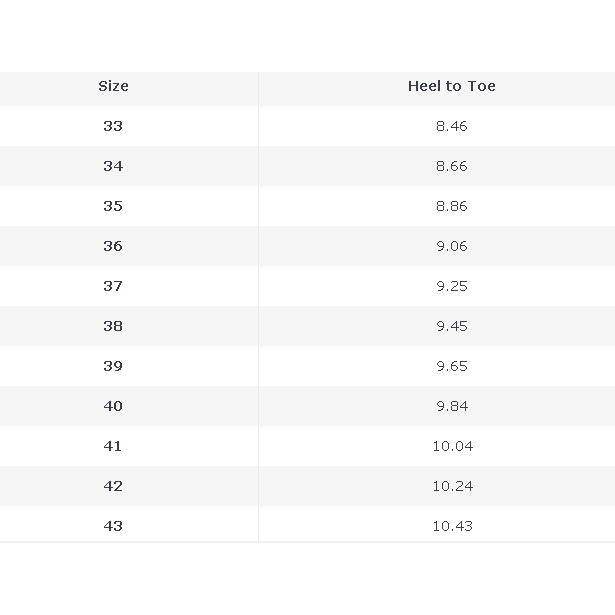Click the 10.43 heel to toe value

452,526
